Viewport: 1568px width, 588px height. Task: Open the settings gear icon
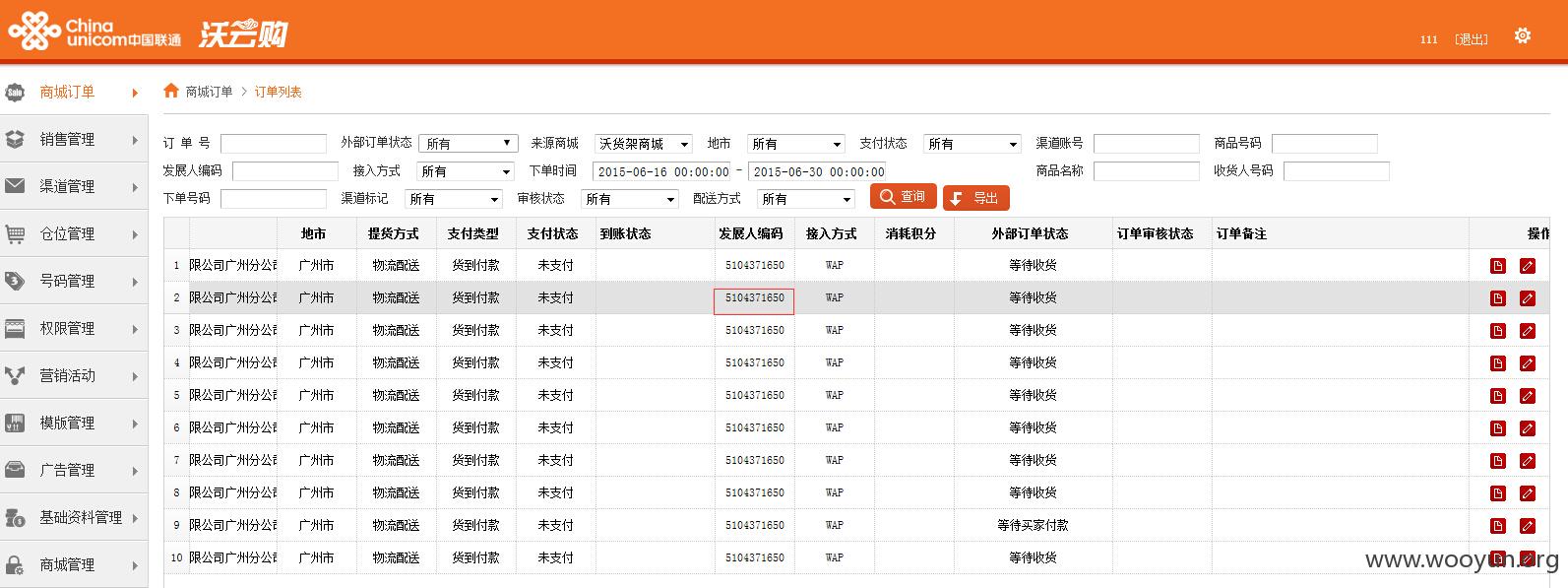point(1522,35)
